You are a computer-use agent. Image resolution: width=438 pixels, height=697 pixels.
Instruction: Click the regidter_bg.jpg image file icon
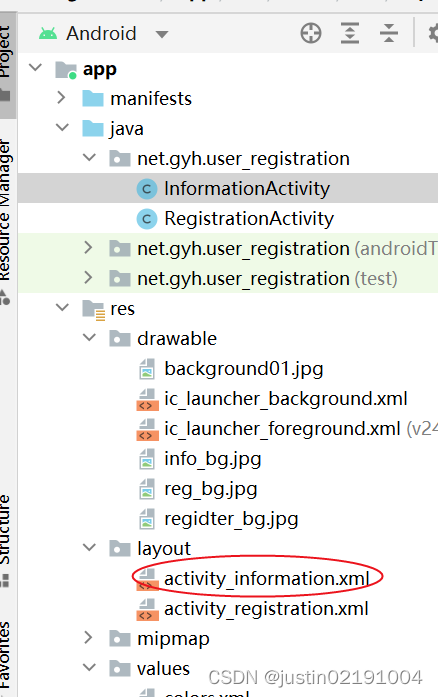(147, 519)
